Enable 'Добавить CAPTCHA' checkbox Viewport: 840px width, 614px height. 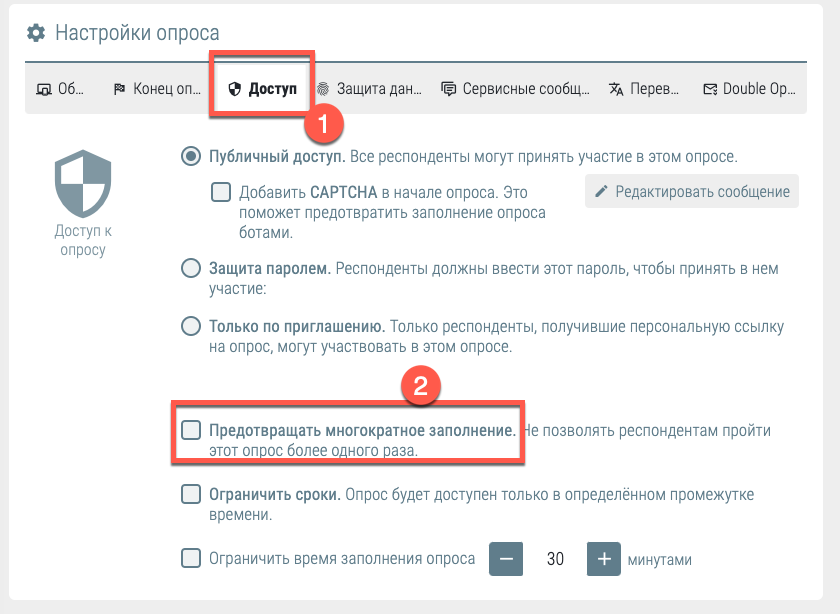pos(221,192)
